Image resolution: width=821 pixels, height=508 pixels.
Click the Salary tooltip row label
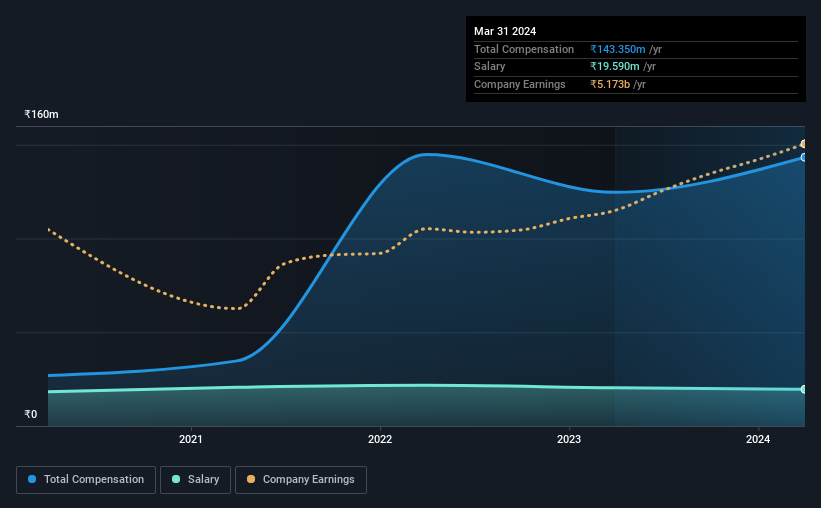pos(490,67)
